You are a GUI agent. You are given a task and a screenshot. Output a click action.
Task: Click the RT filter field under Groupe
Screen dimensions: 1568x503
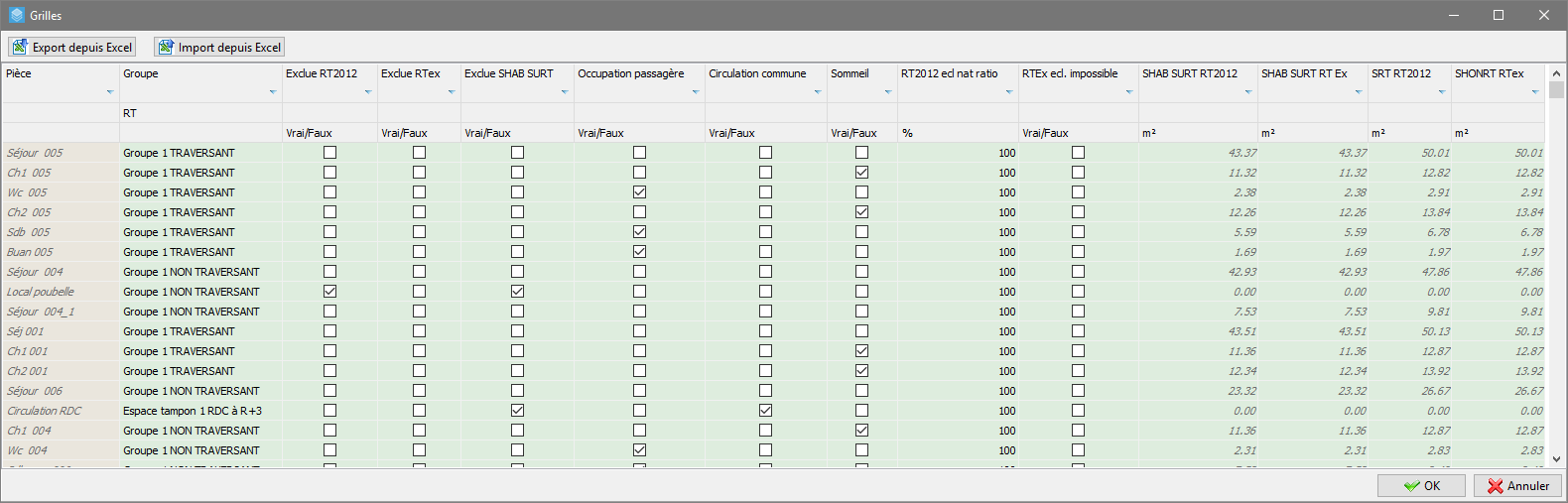click(198, 113)
